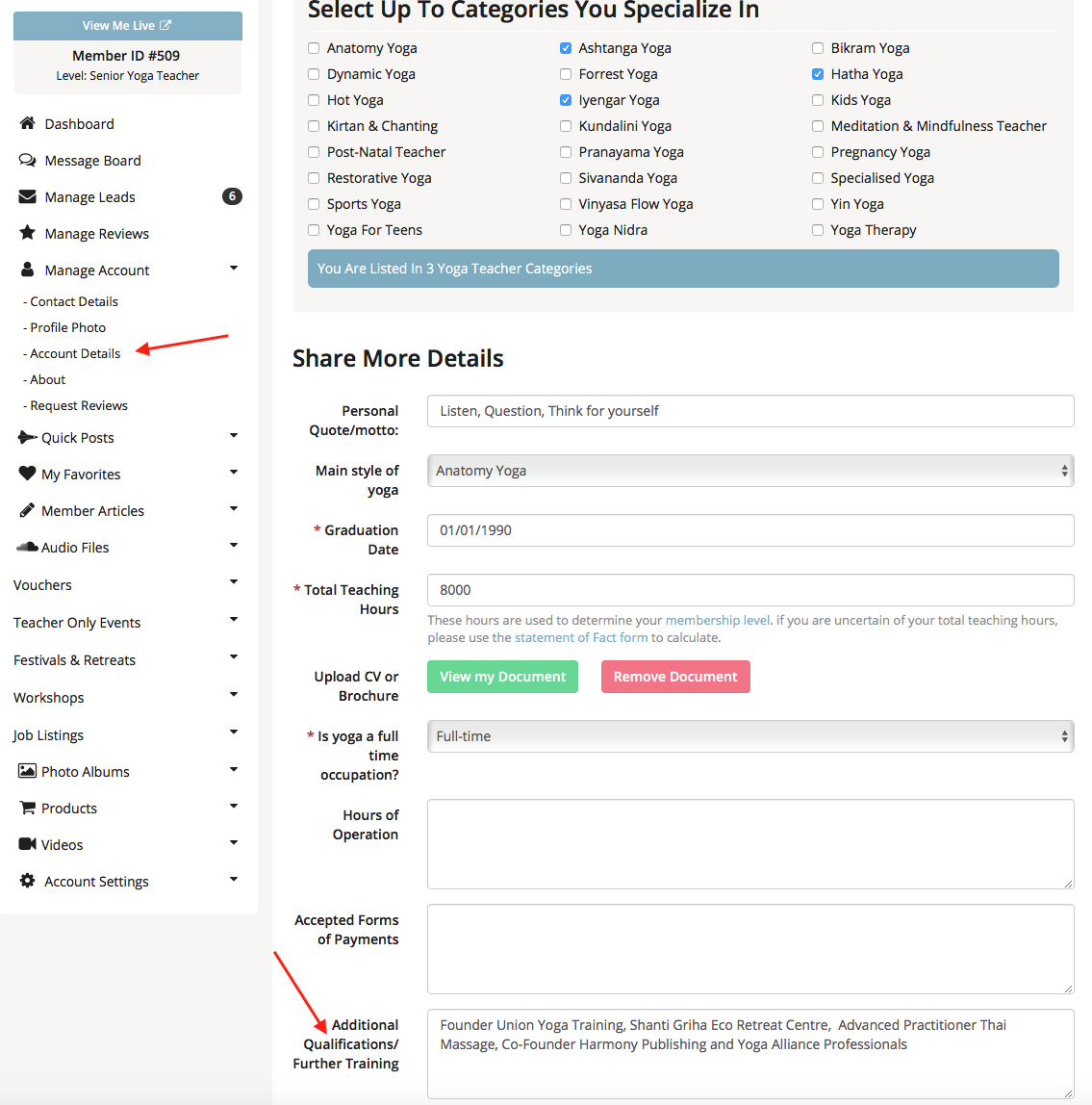Click the Photo Albums picture icon
Viewport: 1092px width, 1105px height.
click(27, 771)
